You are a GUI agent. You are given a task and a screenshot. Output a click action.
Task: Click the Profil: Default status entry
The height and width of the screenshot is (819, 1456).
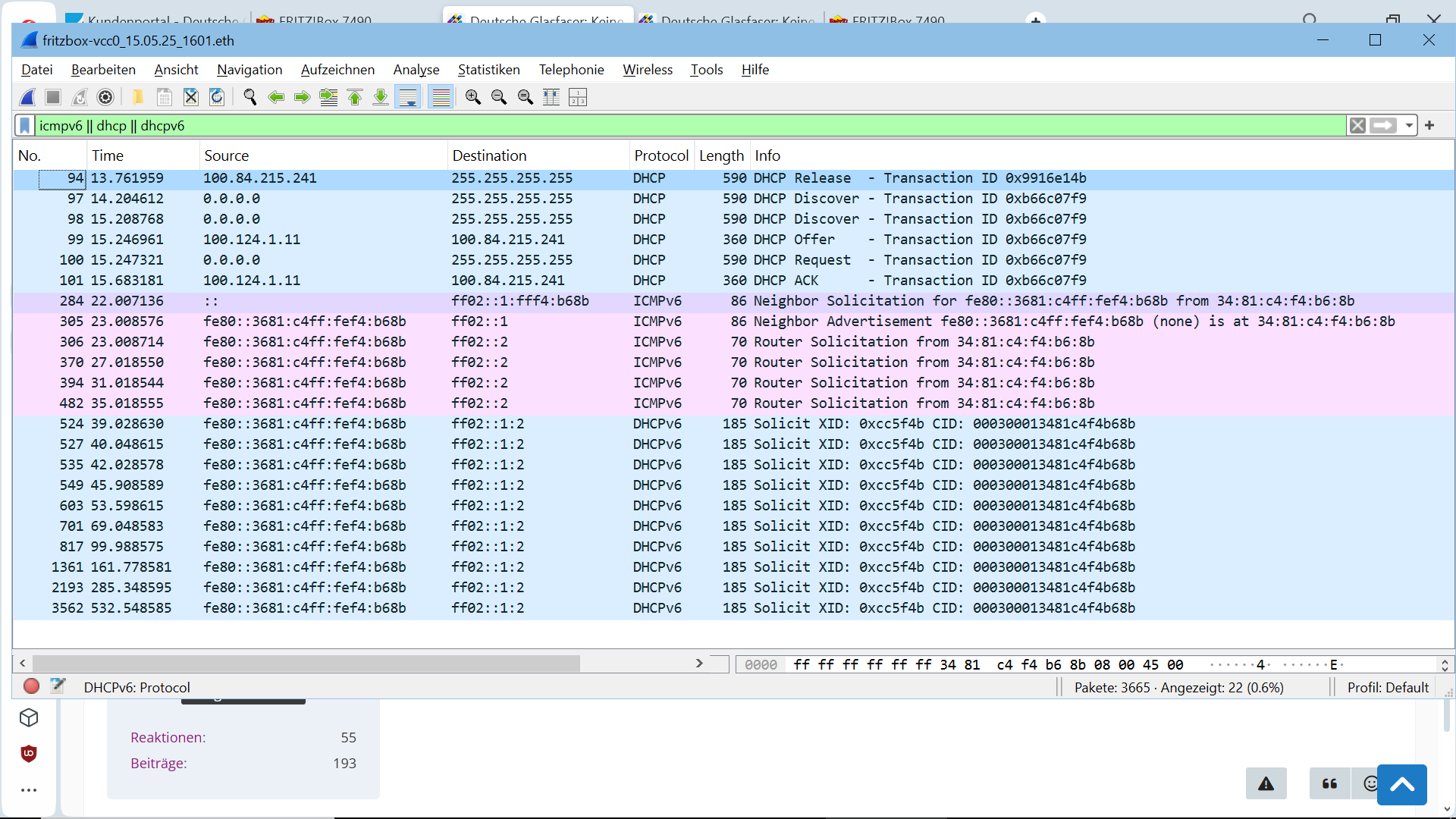(x=1388, y=688)
